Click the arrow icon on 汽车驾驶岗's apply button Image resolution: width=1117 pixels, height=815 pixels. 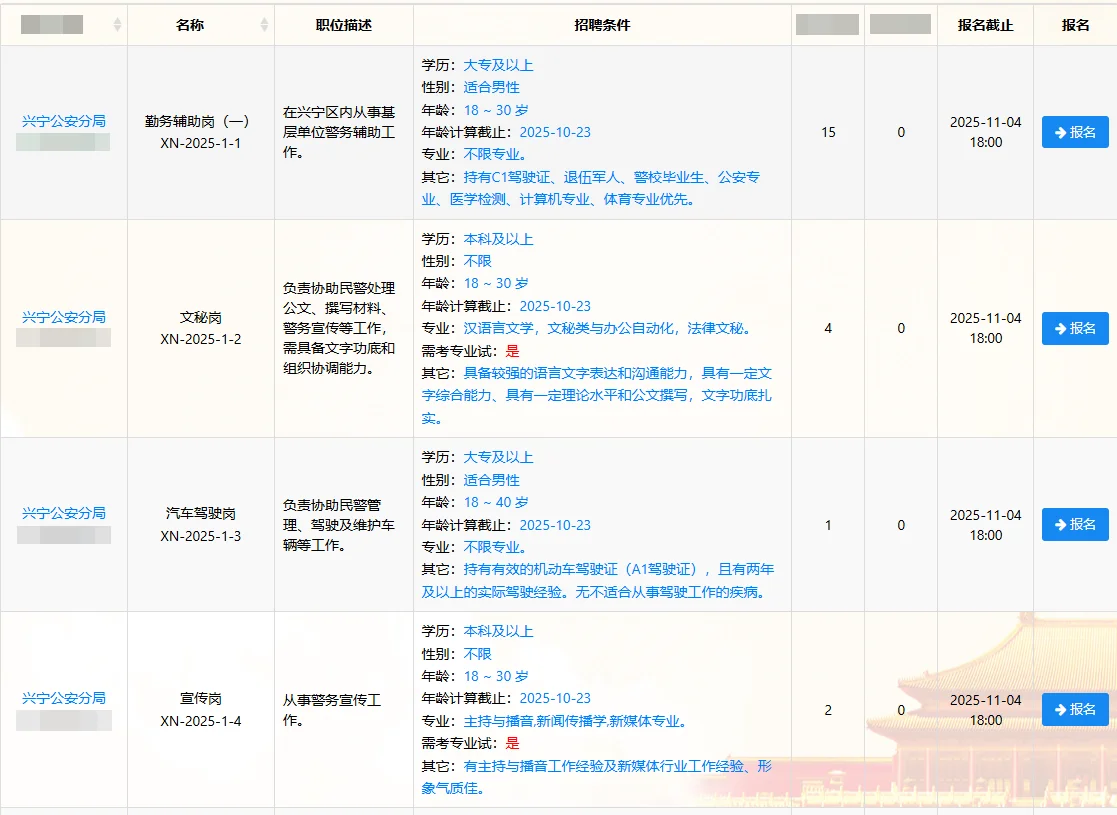pos(1060,524)
